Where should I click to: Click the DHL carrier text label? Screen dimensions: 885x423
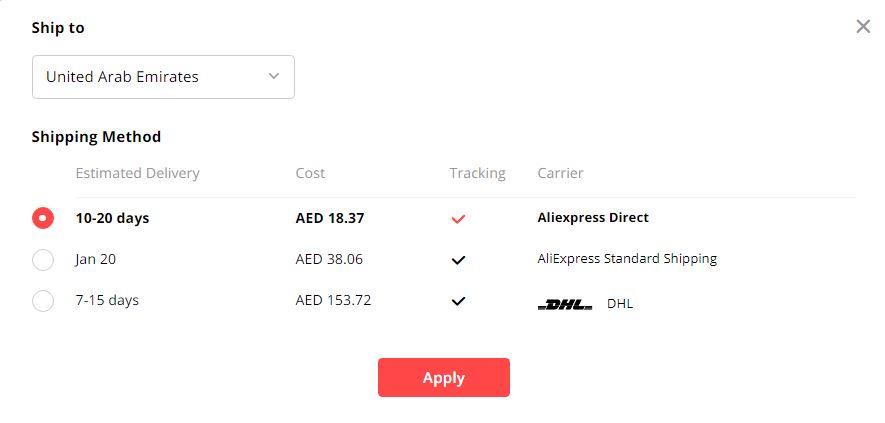point(620,304)
